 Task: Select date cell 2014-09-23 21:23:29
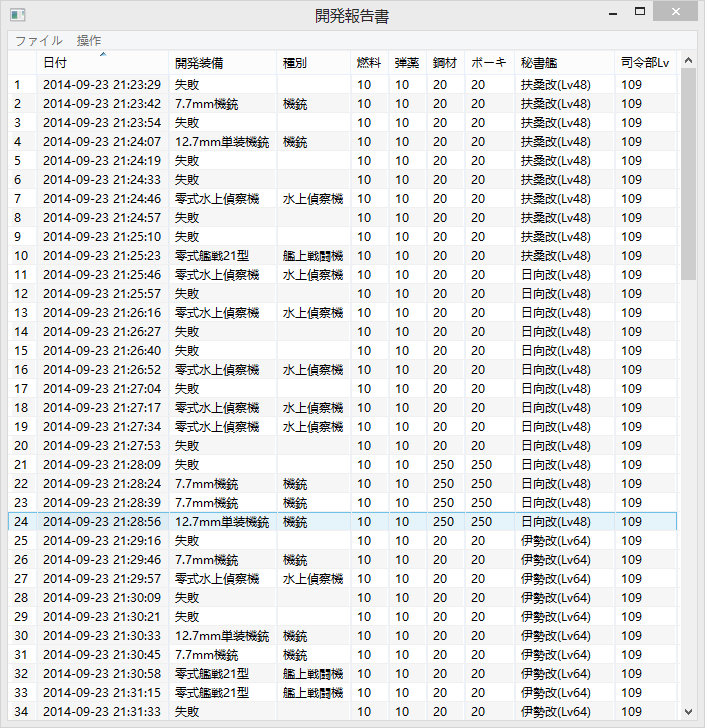click(x=102, y=84)
